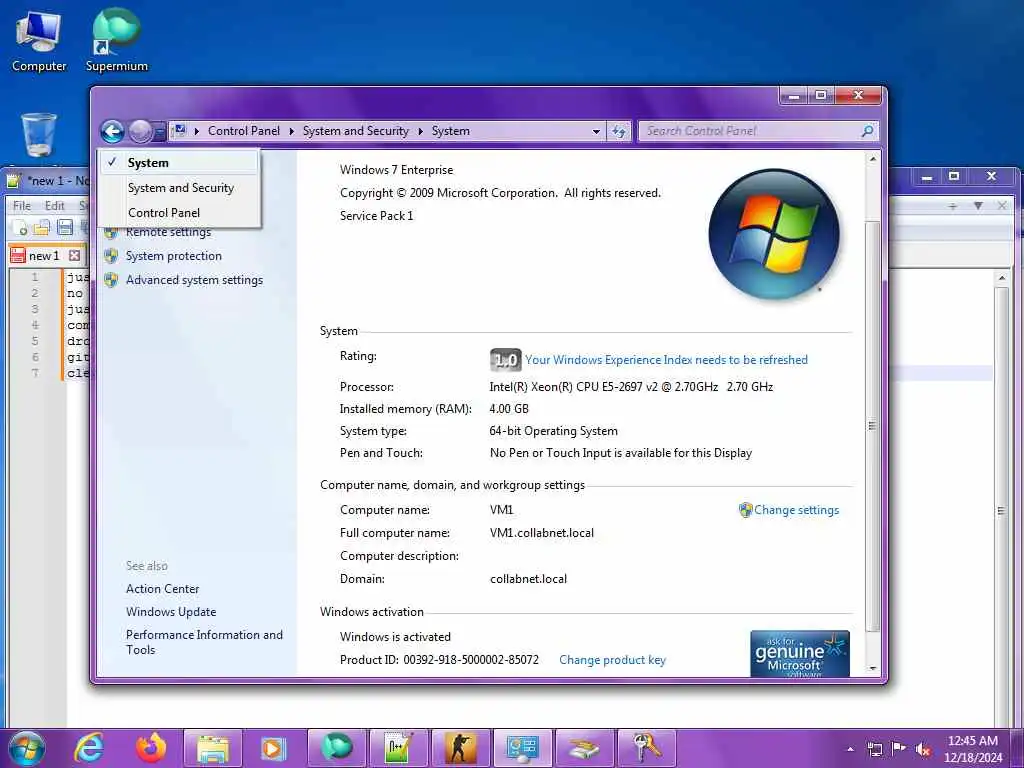This screenshot has width=1024, height=768.
Task: Click the Forward navigation arrow button
Action: click(140, 131)
